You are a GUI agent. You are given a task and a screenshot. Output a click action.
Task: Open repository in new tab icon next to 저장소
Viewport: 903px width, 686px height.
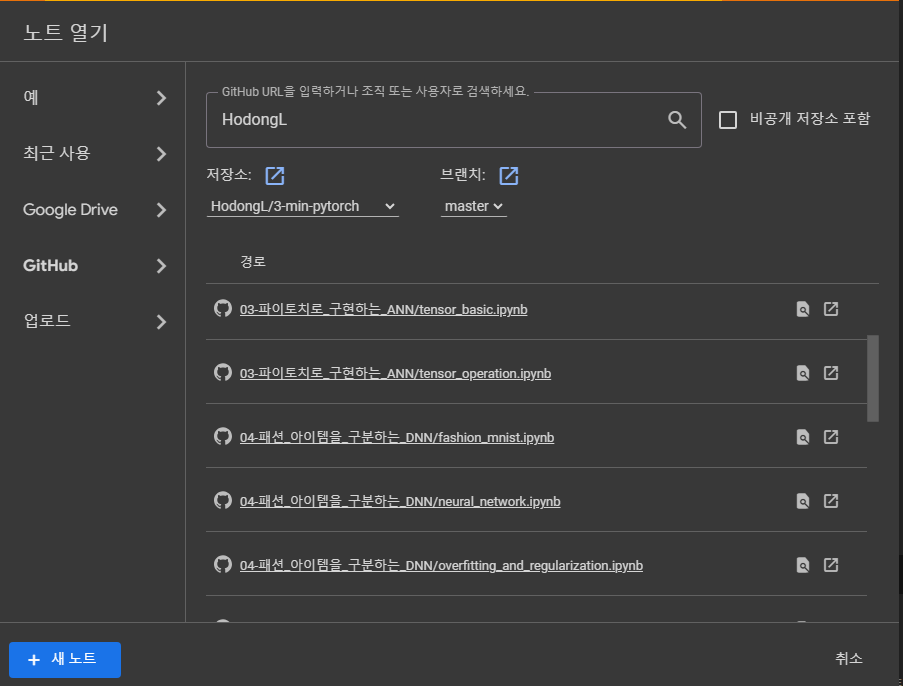coord(275,176)
